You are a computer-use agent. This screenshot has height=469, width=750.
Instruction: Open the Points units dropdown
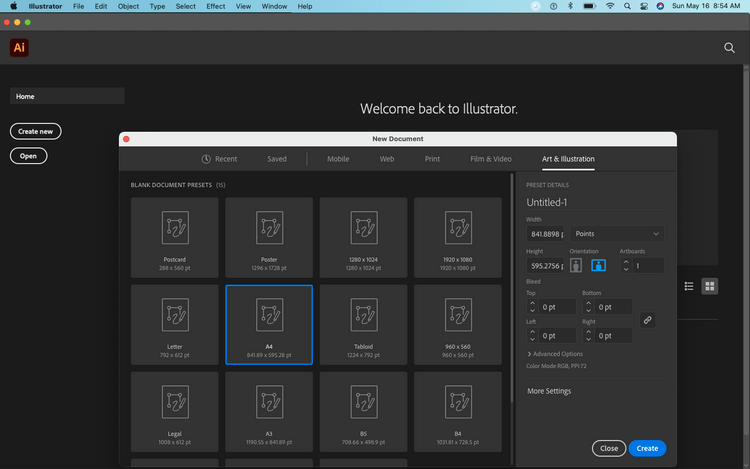(x=618, y=233)
